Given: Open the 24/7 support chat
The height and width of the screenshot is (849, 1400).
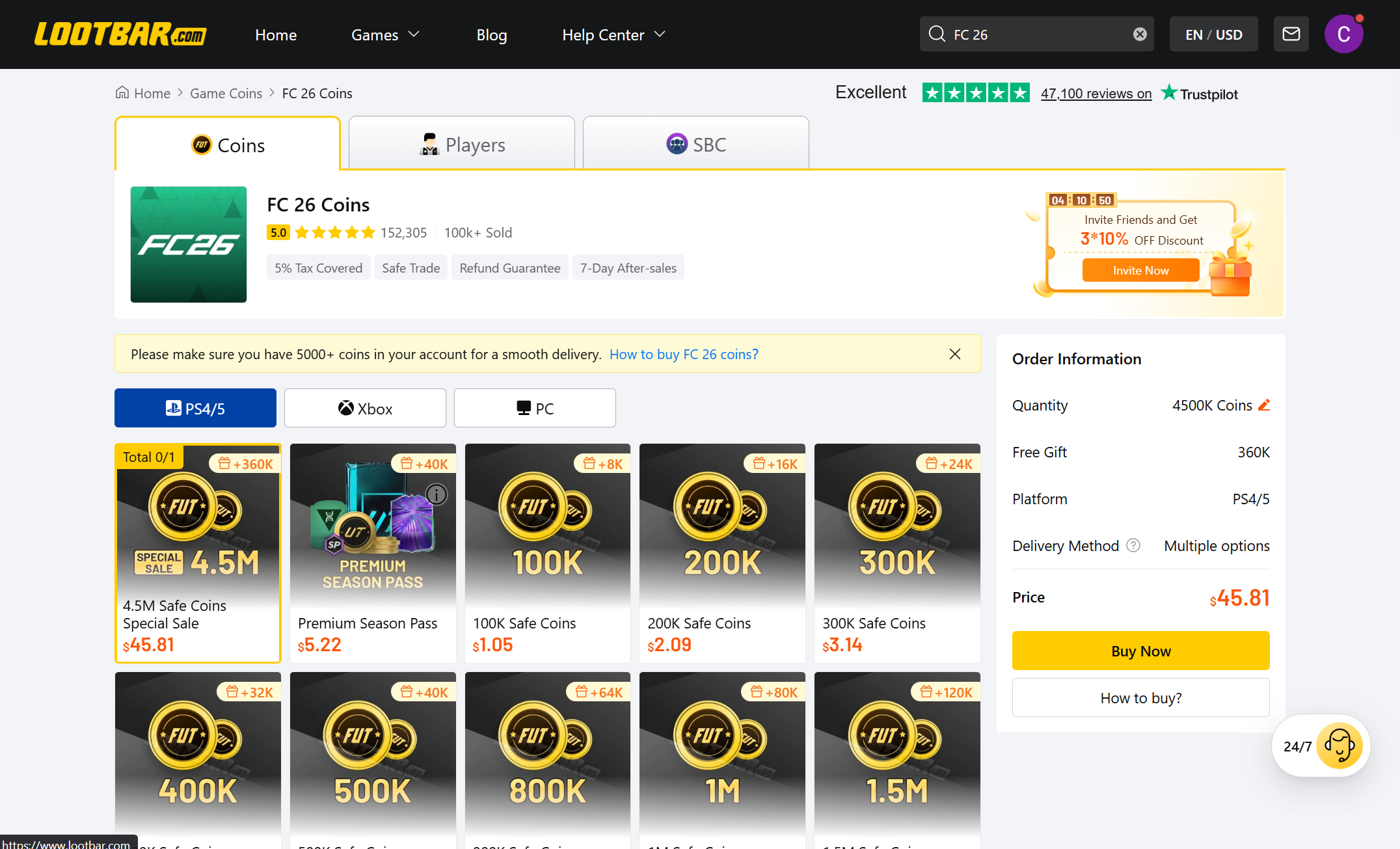Looking at the screenshot, I should pyautogui.click(x=1321, y=746).
